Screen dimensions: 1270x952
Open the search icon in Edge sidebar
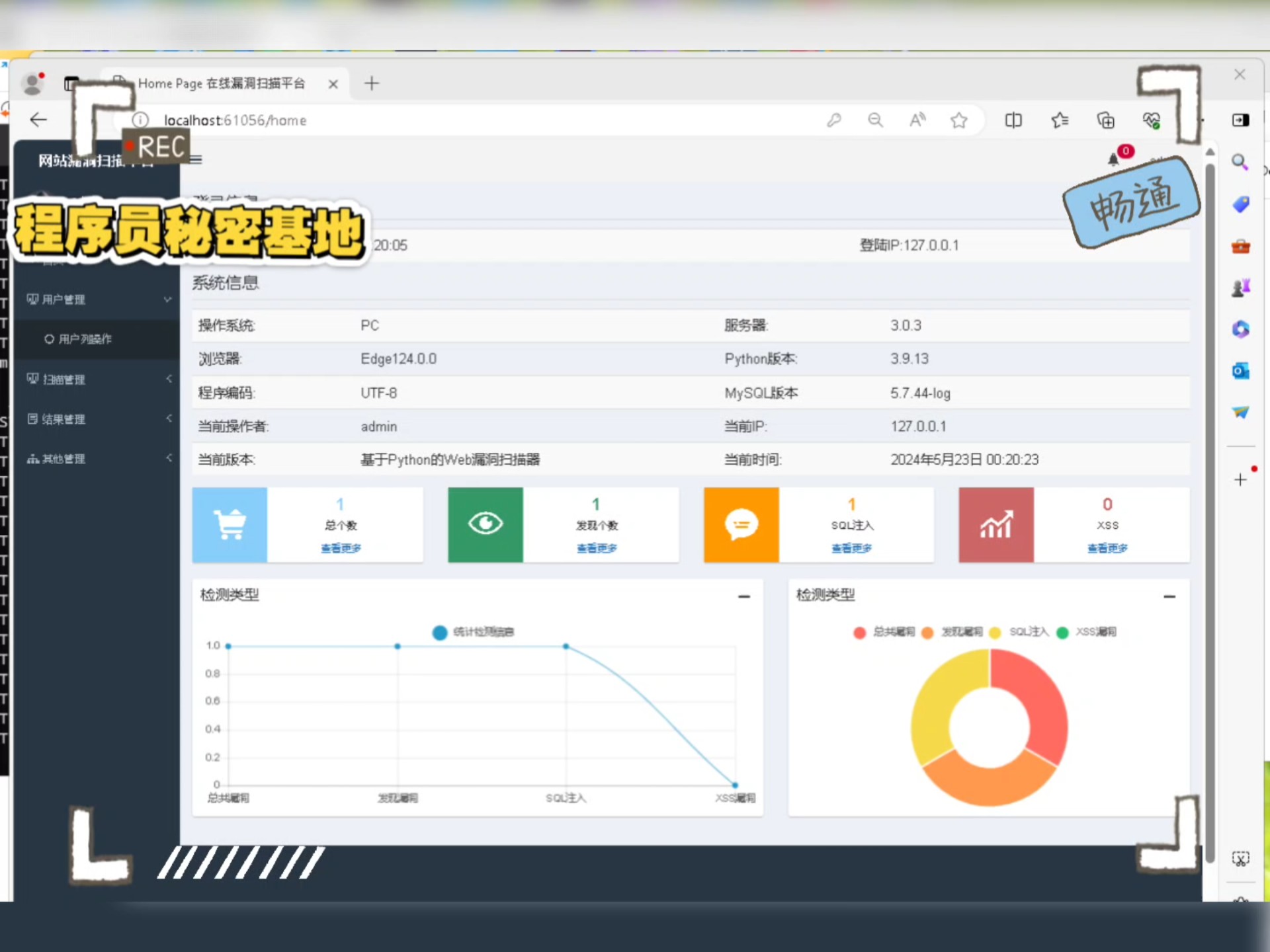point(1240,161)
